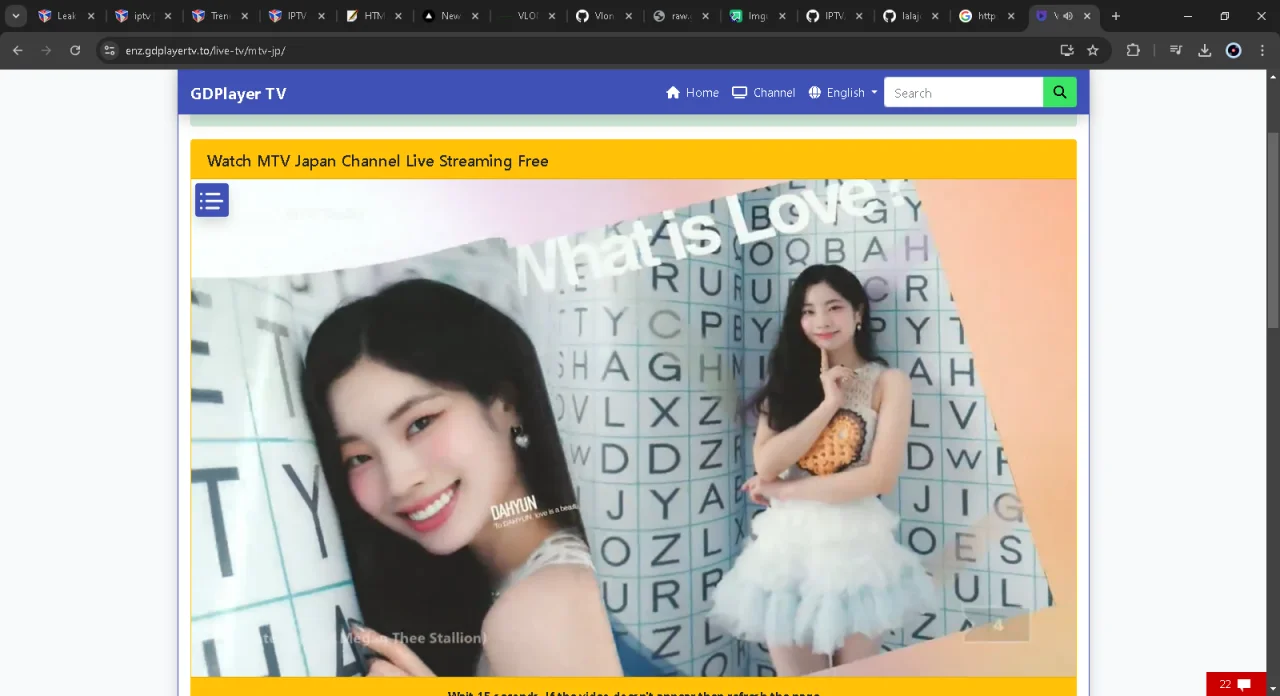Close the raw. tab
This screenshot has width=1280, height=696.
click(705, 16)
